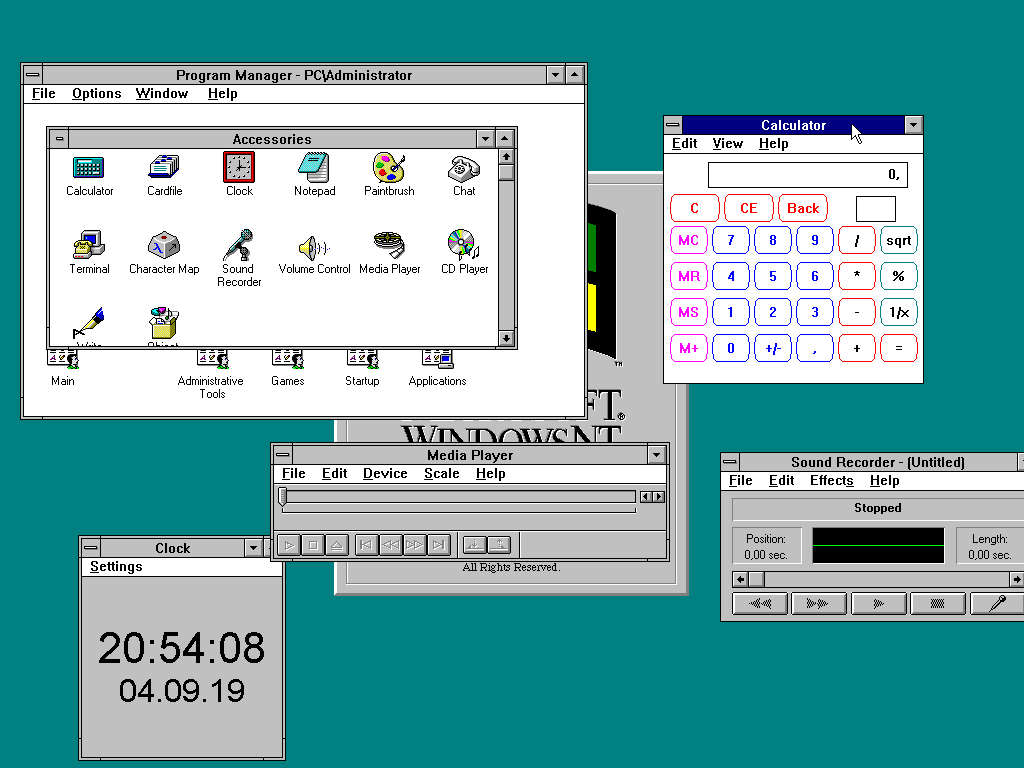The width and height of the screenshot is (1024, 768).
Task: Click the Media Player scroll forward arrow
Action: coord(658,497)
